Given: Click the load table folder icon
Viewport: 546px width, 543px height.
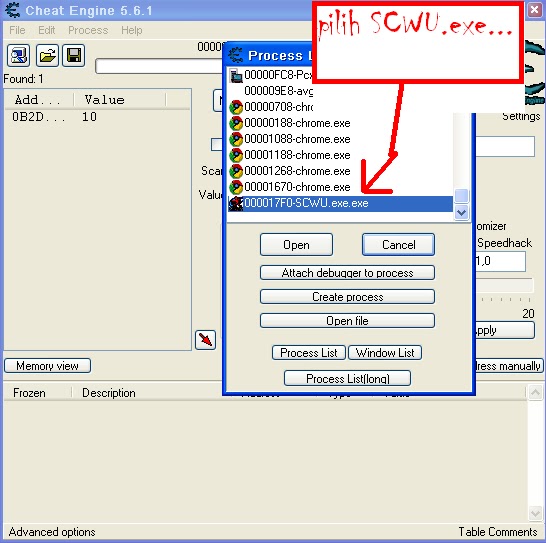Looking at the screenshot, I should [47, 55].
